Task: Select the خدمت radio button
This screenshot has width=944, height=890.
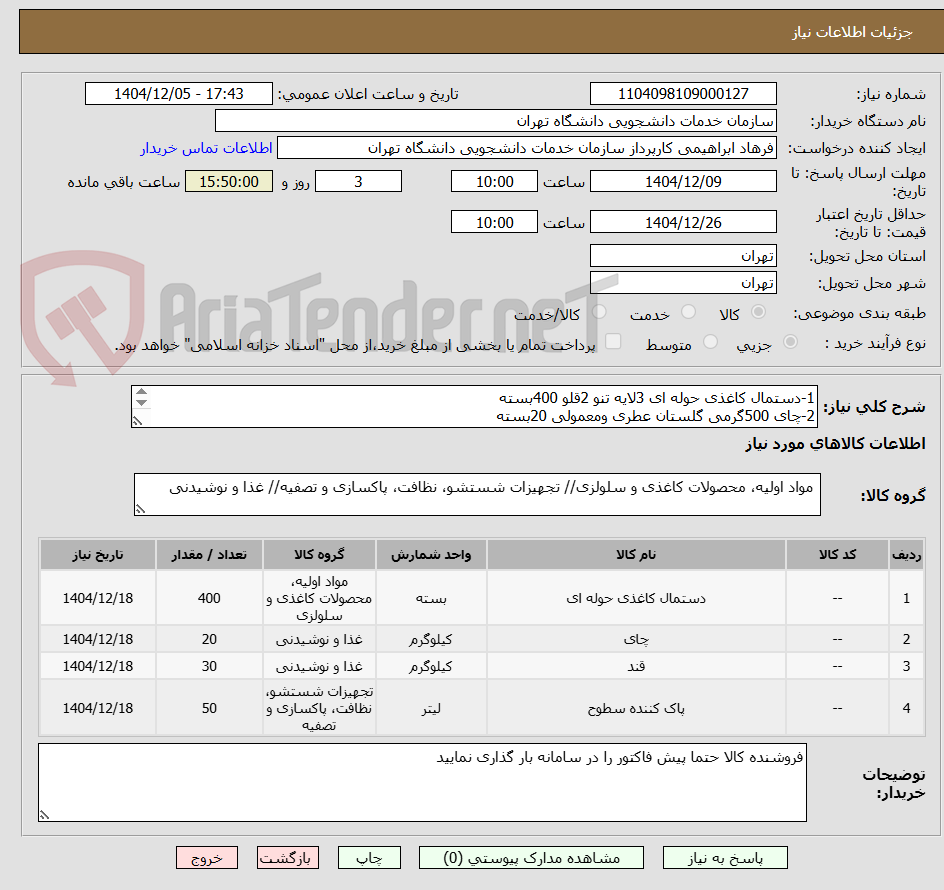Action: pyautogui.click(x=688, y=312)
